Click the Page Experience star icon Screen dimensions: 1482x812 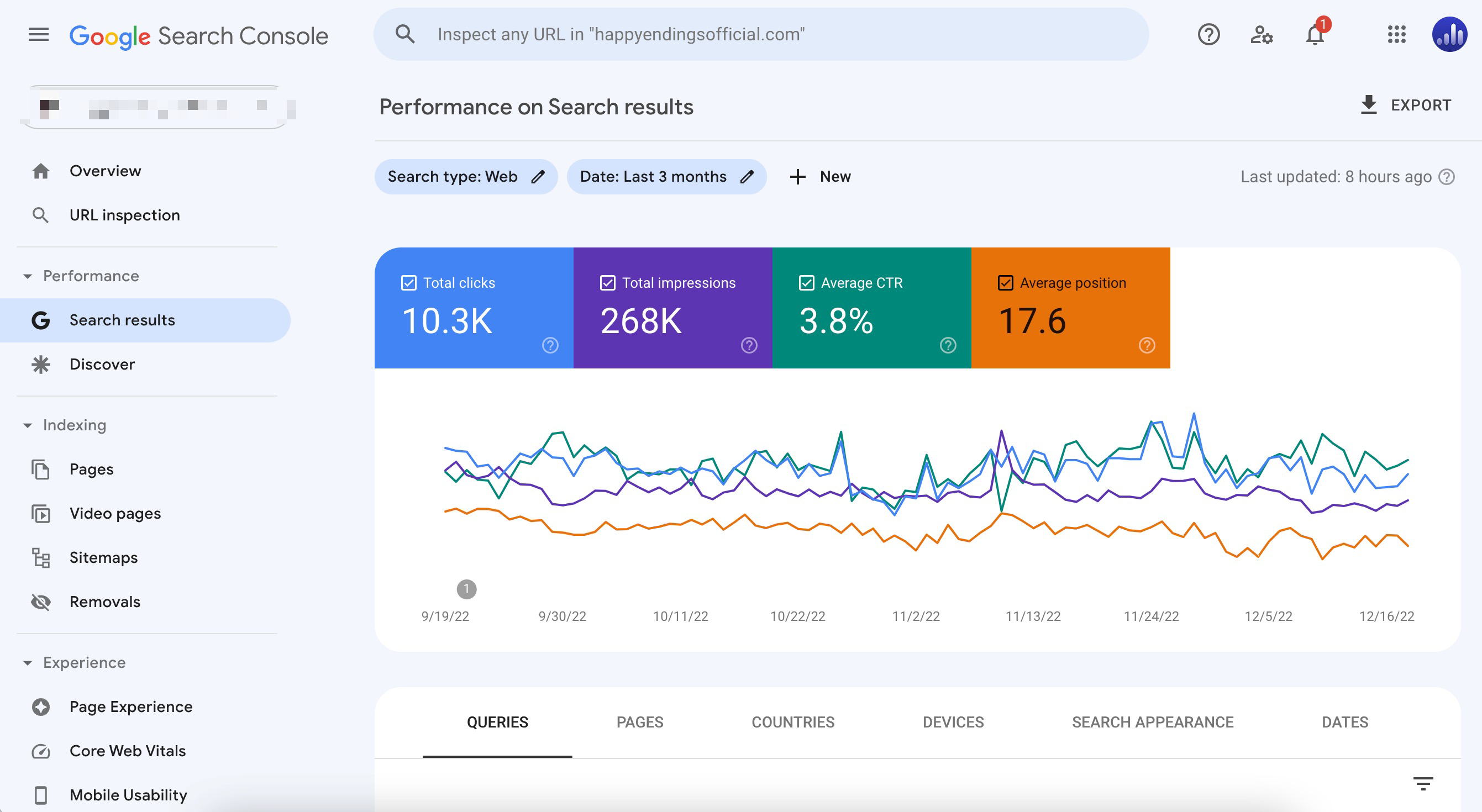click(x=41, y=706)
